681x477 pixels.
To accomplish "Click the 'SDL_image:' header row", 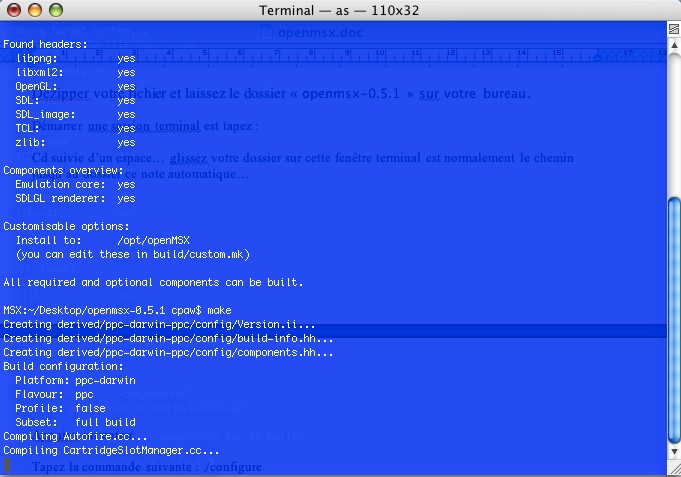I will point(76,114).
